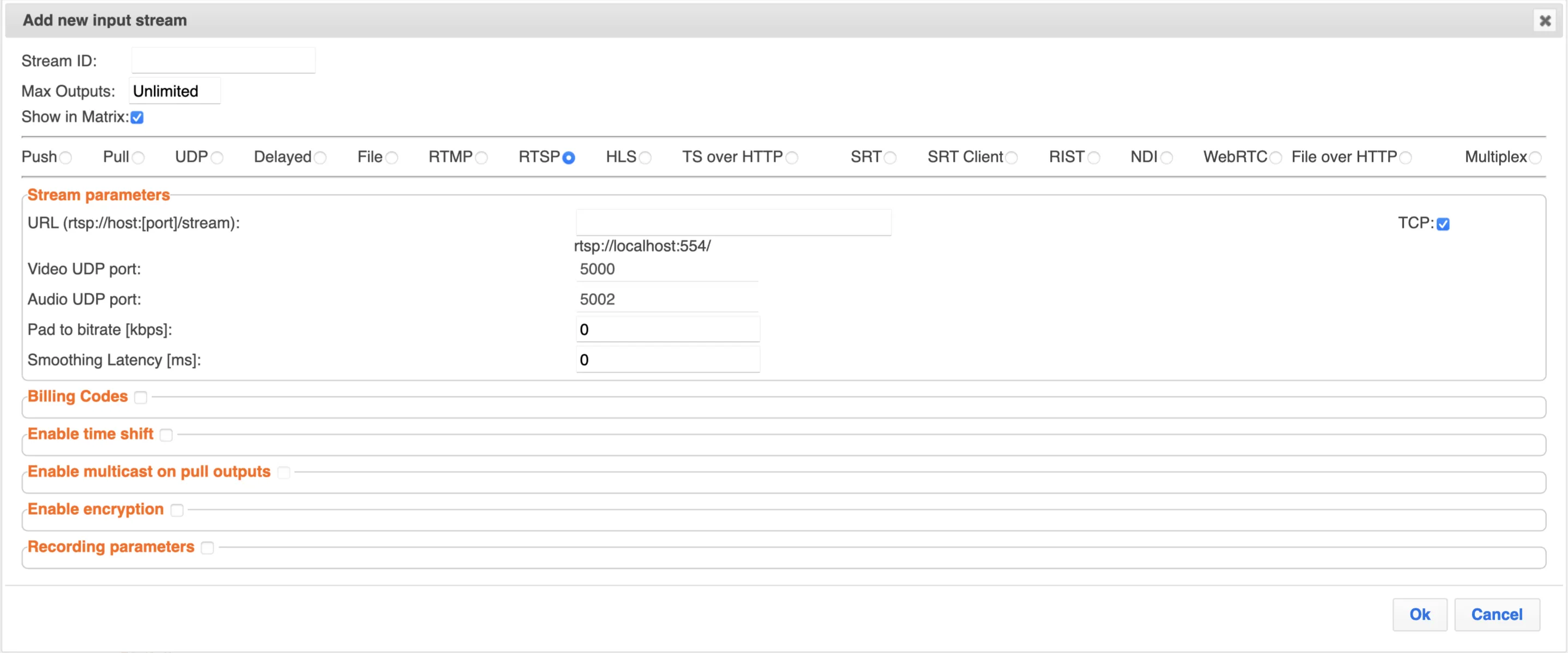This screenshot has width=1568, height=653.
Task: Select the File input type
Action: click(x=392, y=158)
